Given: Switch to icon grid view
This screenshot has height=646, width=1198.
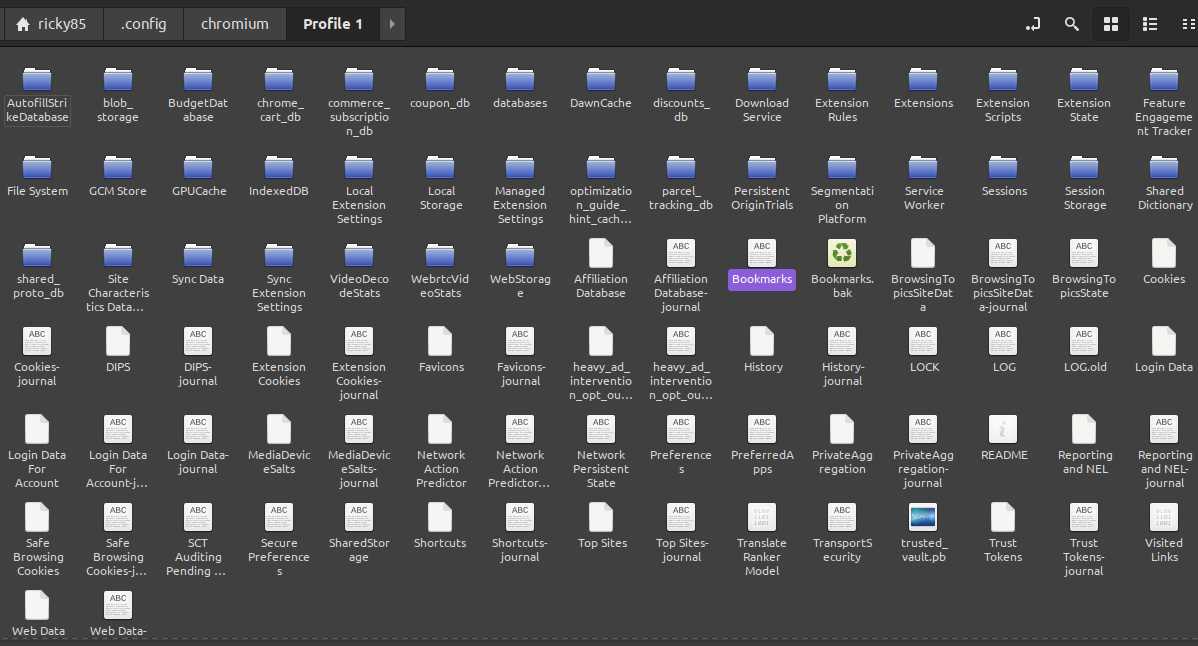Looking at the screenshot, I should (1110, 24).
